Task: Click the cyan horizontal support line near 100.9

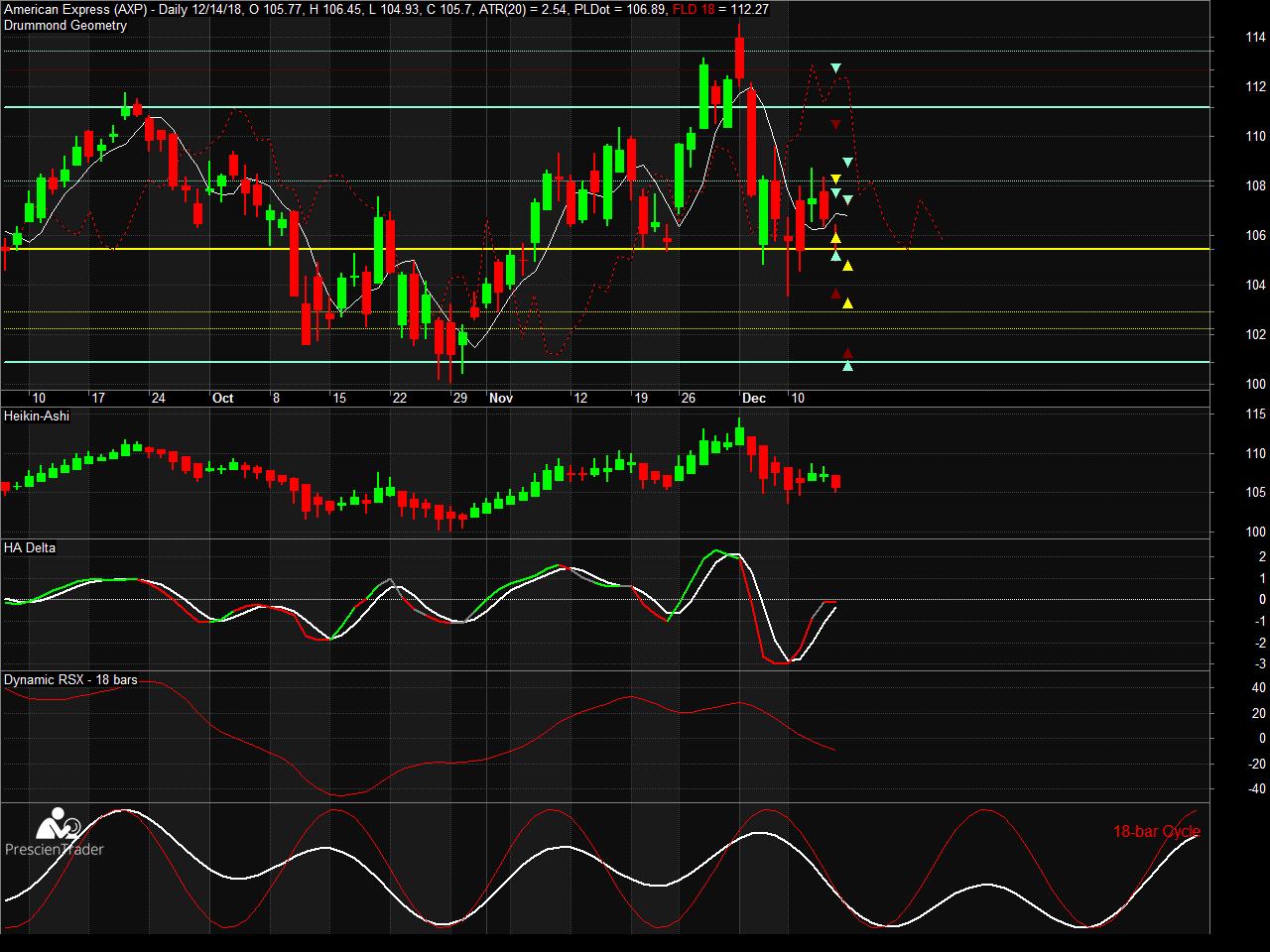Action: [x=607, y=362]
